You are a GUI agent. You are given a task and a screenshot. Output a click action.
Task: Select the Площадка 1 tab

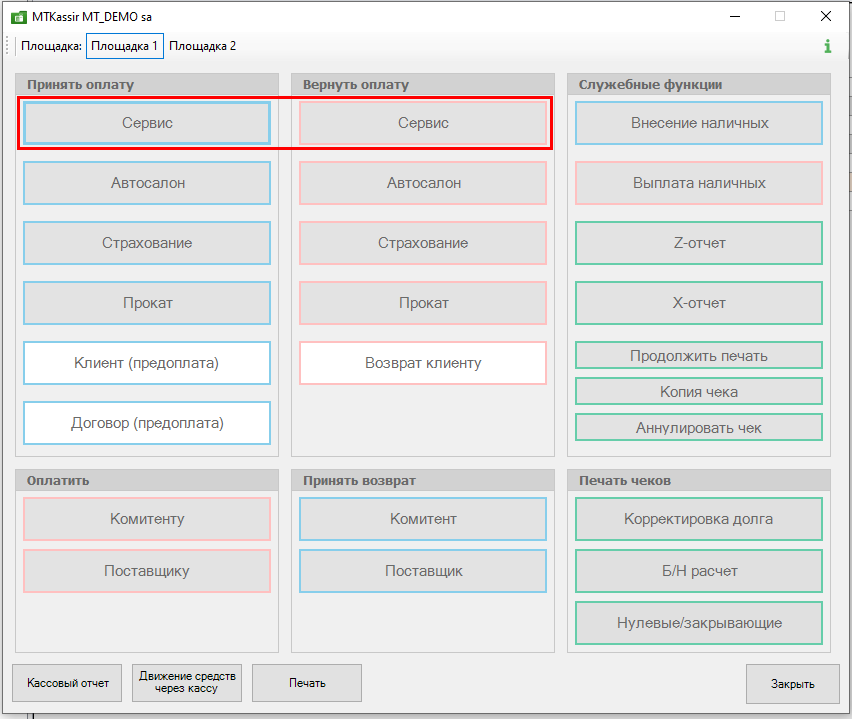pyautogui.click(x=125, y=46)
